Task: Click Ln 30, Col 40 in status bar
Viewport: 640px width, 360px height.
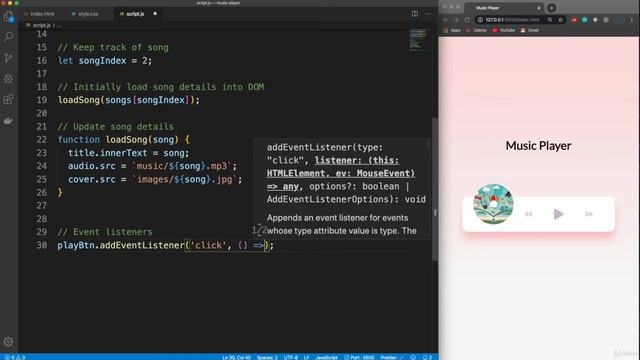Action: pos(236,357)
